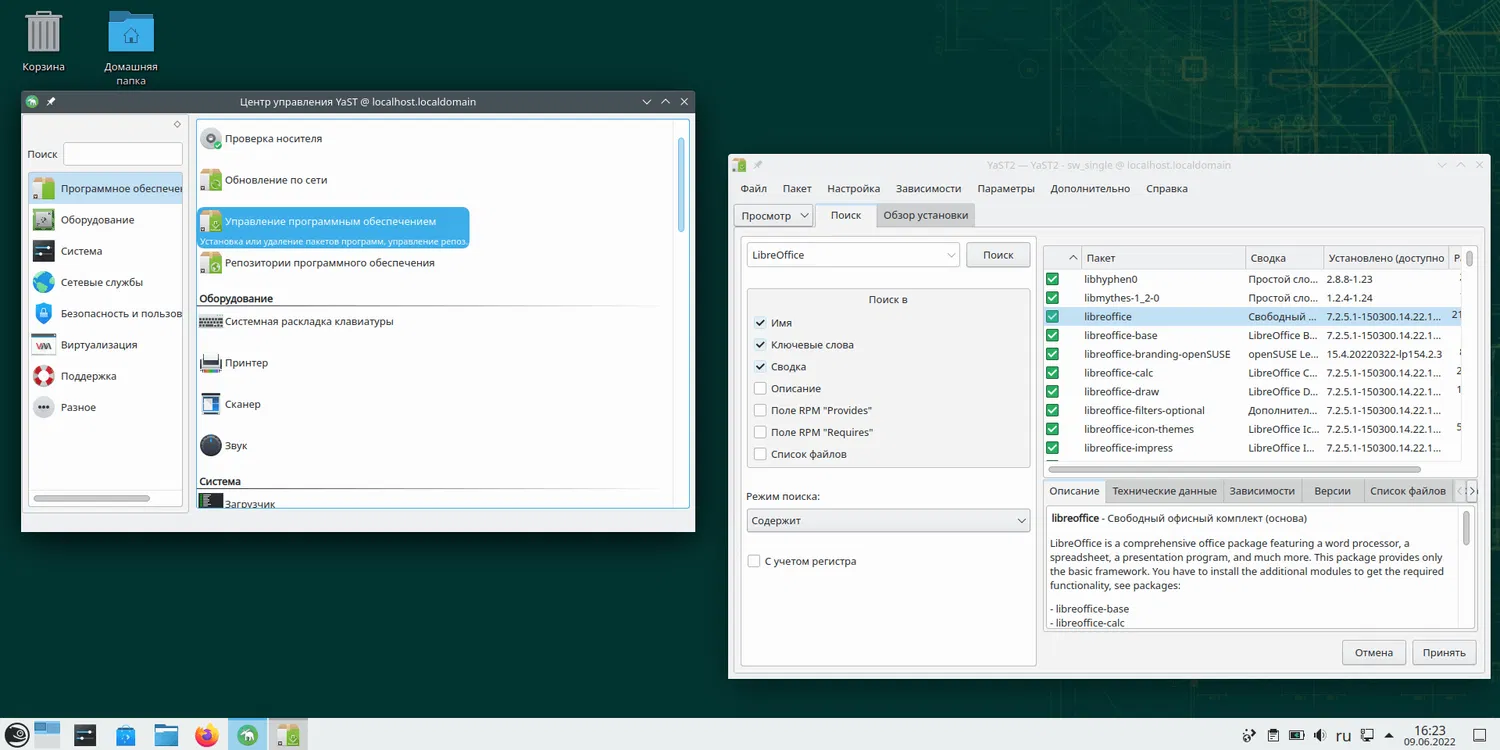Open Управление программным обеспечением module
Screen dimensions: 1500x750
point(333,228)
